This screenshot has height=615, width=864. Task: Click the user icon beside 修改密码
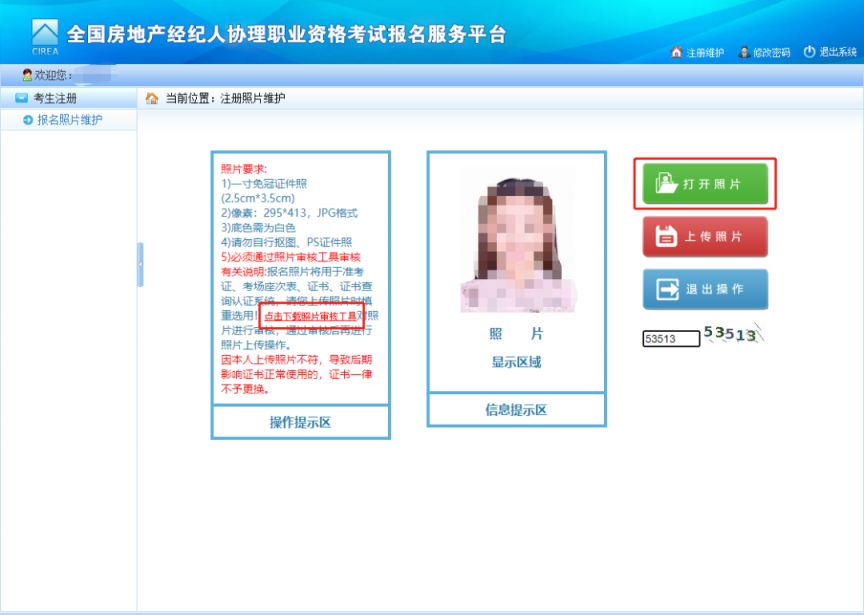[x=744, y=52]
